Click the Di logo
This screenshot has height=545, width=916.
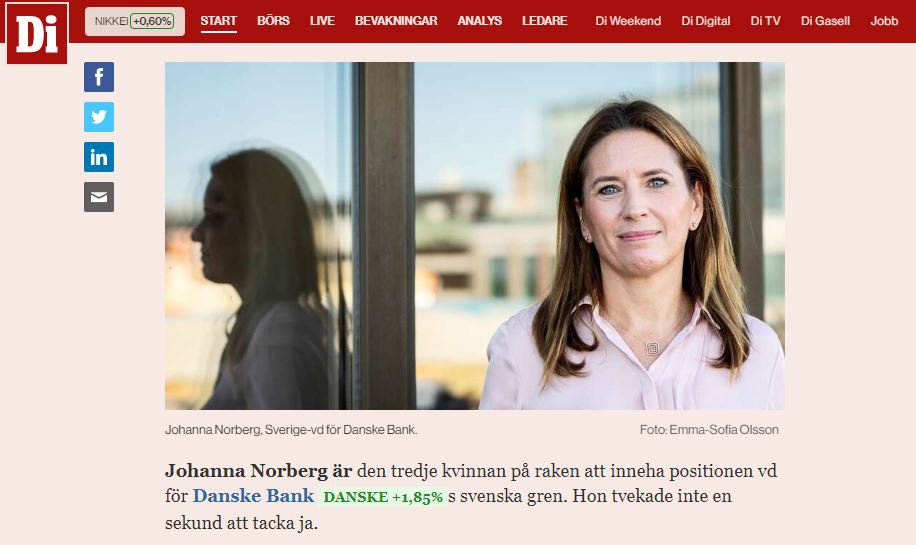pyautogui.click(x=37, y=34)
